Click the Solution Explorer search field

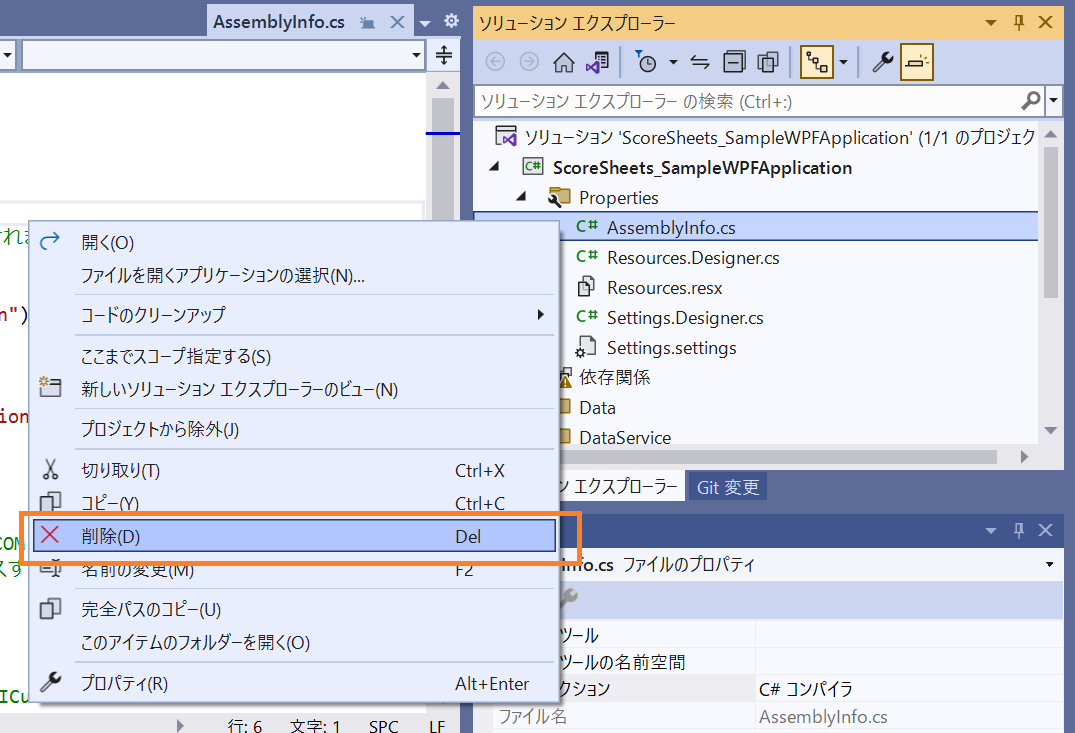(x=747, y=101)
